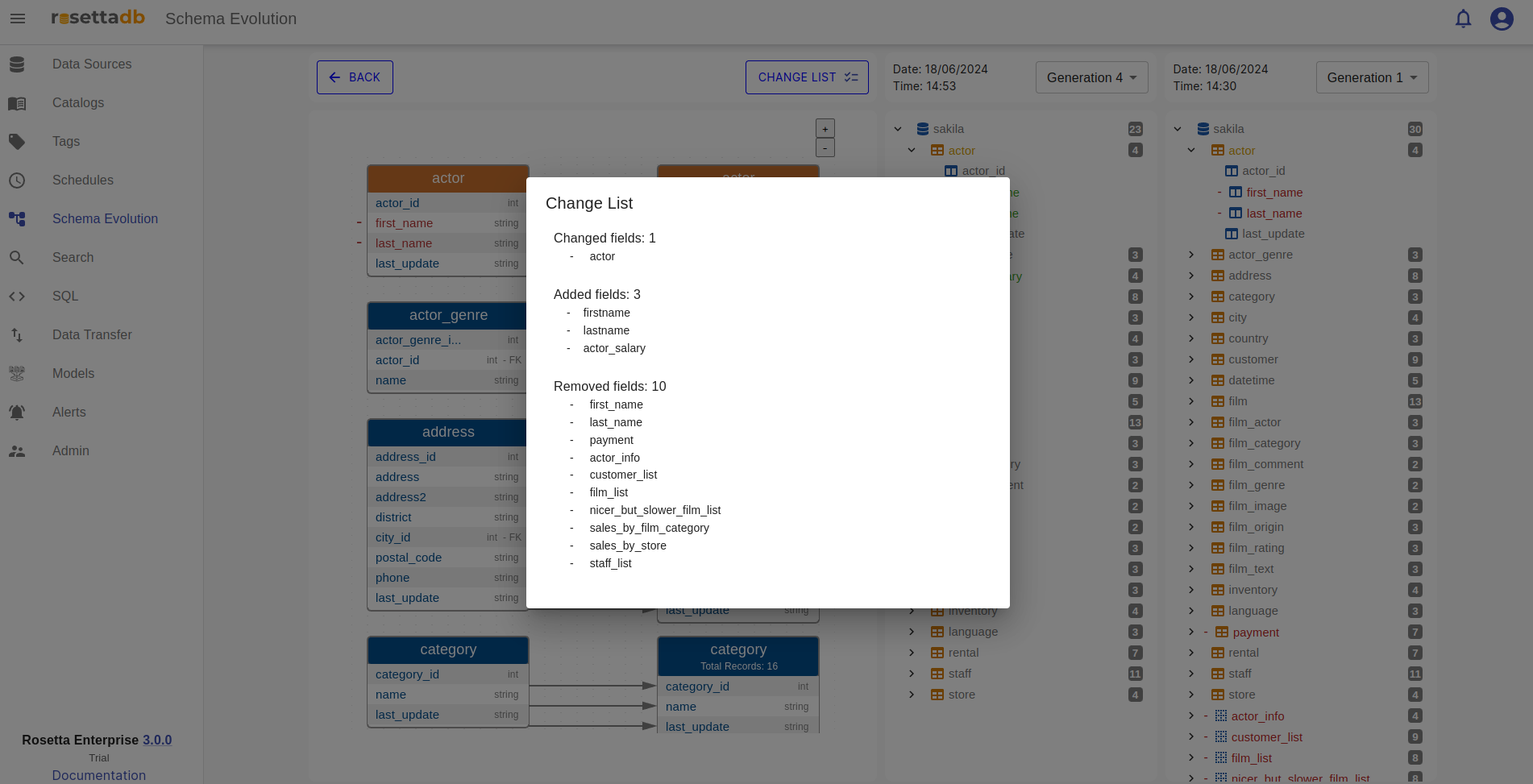Image resolution: width=1533 pixels, height=784 pixels.
Task: Click the Data Sources database icon
Action: 17,64
